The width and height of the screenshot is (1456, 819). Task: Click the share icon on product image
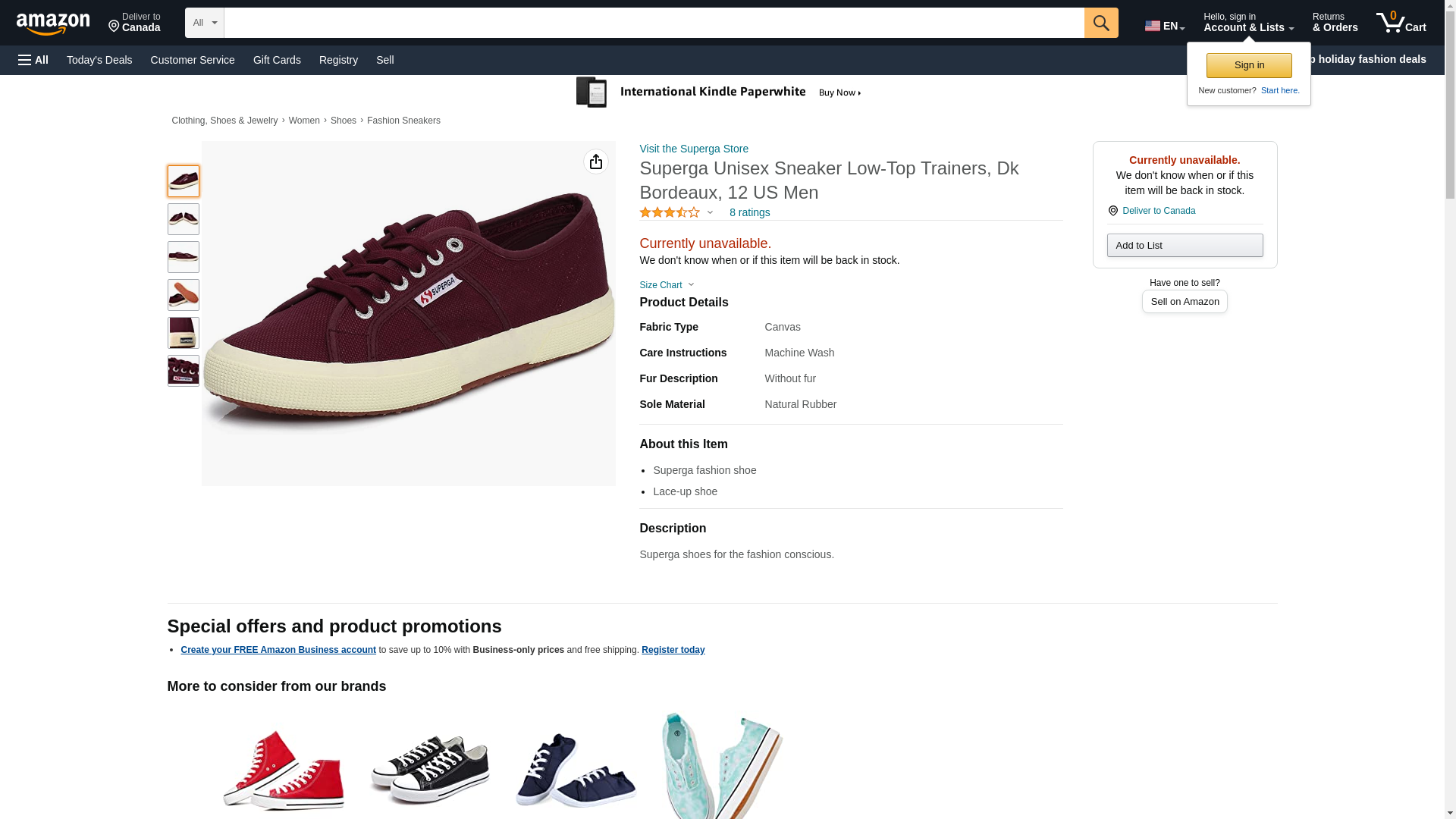[x=596, y=162]
